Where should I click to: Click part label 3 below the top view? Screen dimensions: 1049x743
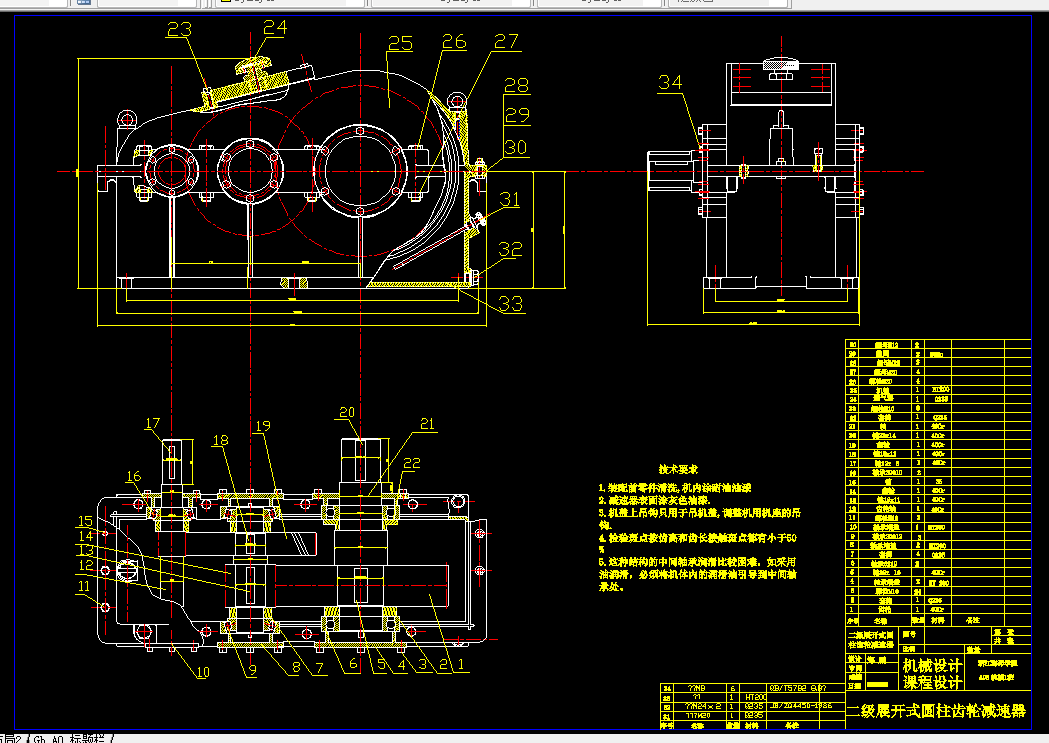[423, 664]
